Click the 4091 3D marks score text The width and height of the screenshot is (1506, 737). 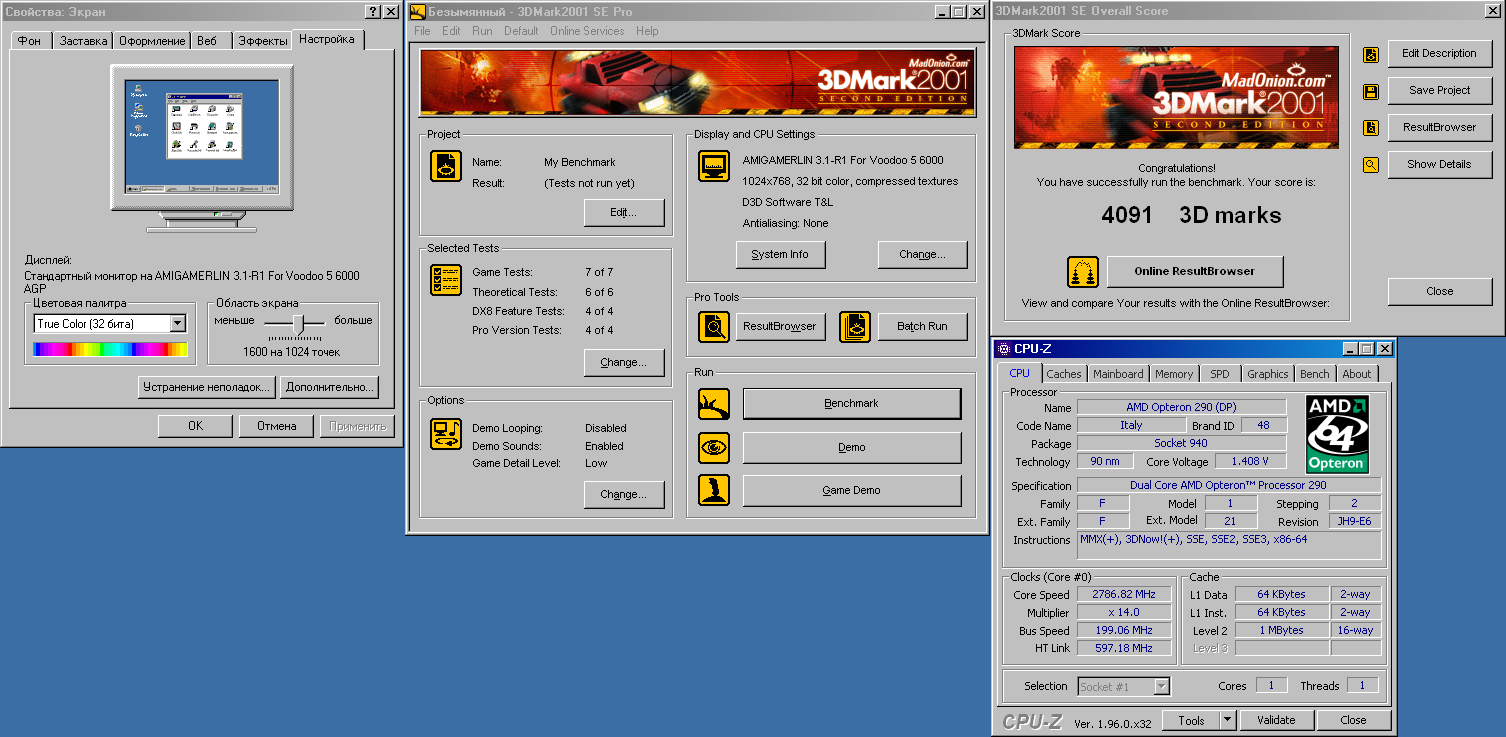(1191, 215)
